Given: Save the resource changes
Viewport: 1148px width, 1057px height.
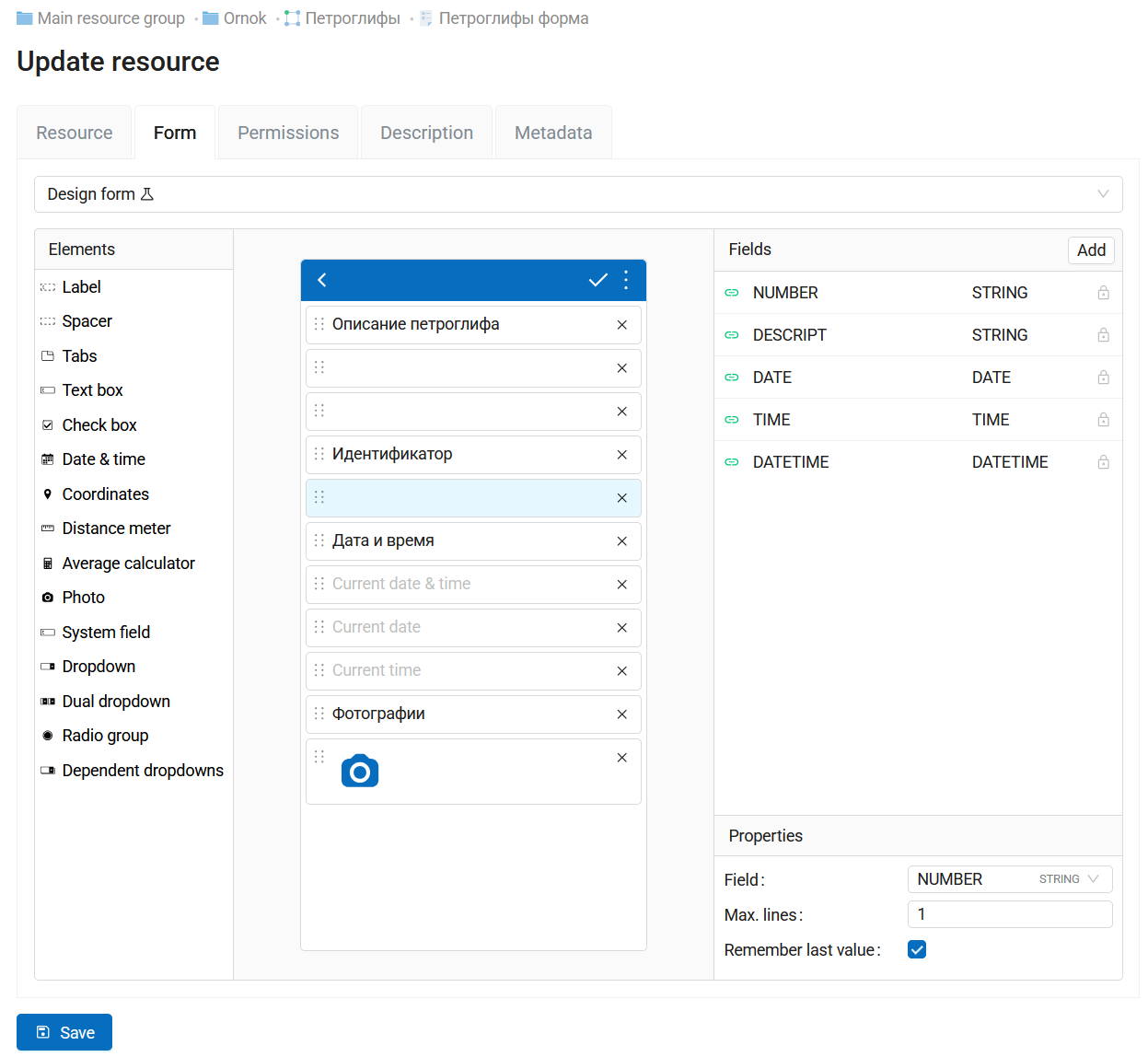Looking at the screenshot, I should (64, 1032).
